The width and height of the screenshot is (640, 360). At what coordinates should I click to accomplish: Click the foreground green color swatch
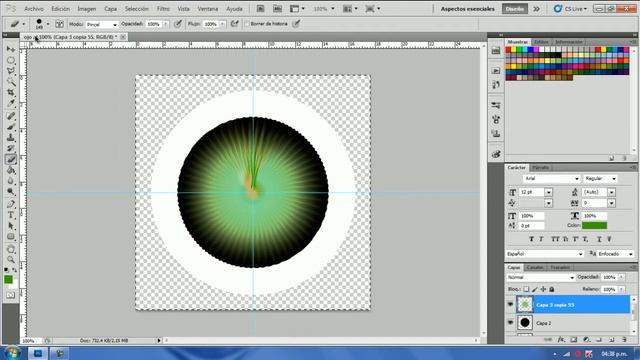[8, 280]
